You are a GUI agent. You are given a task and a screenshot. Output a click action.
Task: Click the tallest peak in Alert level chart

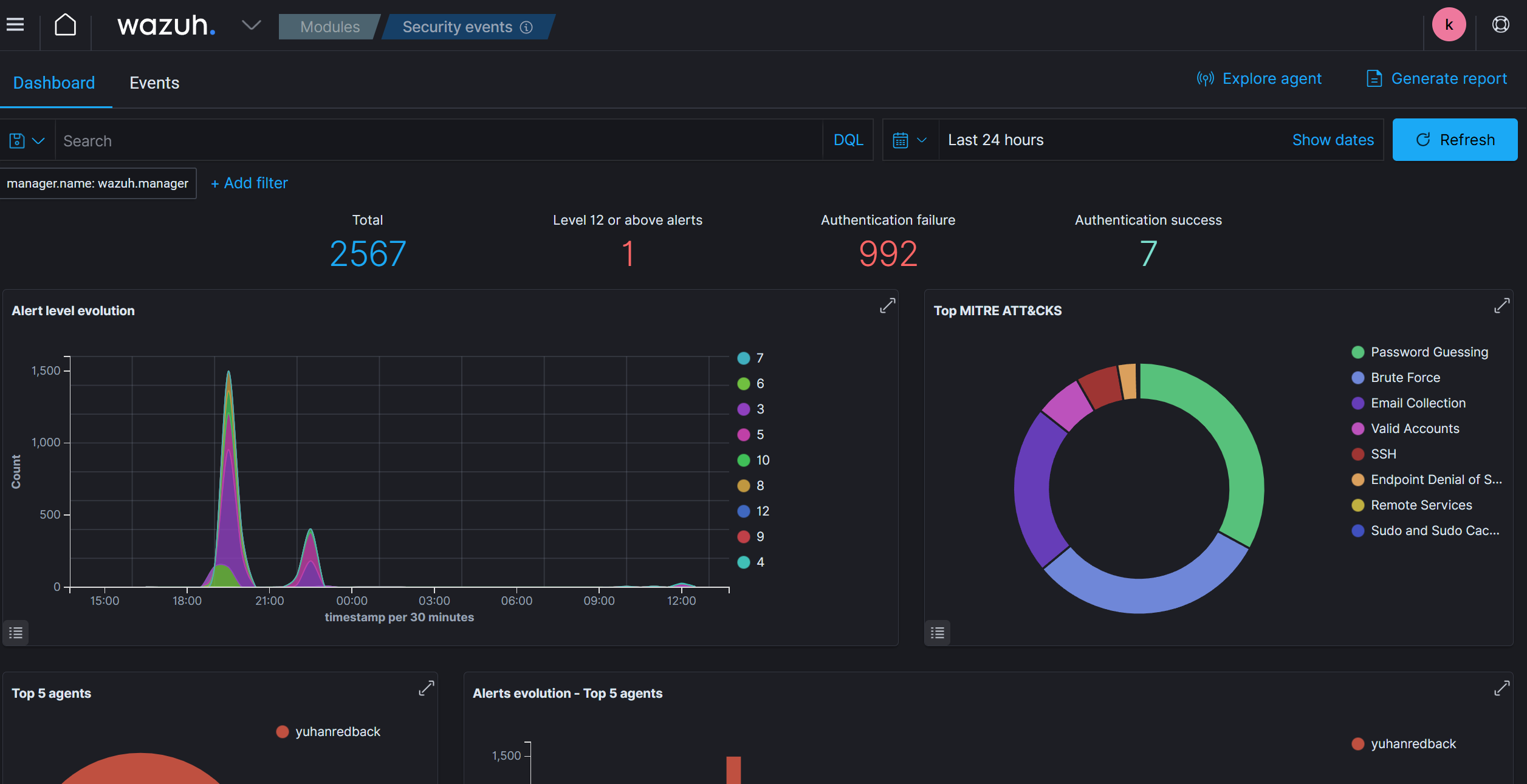pyautogui.click(x=228, y=372)
